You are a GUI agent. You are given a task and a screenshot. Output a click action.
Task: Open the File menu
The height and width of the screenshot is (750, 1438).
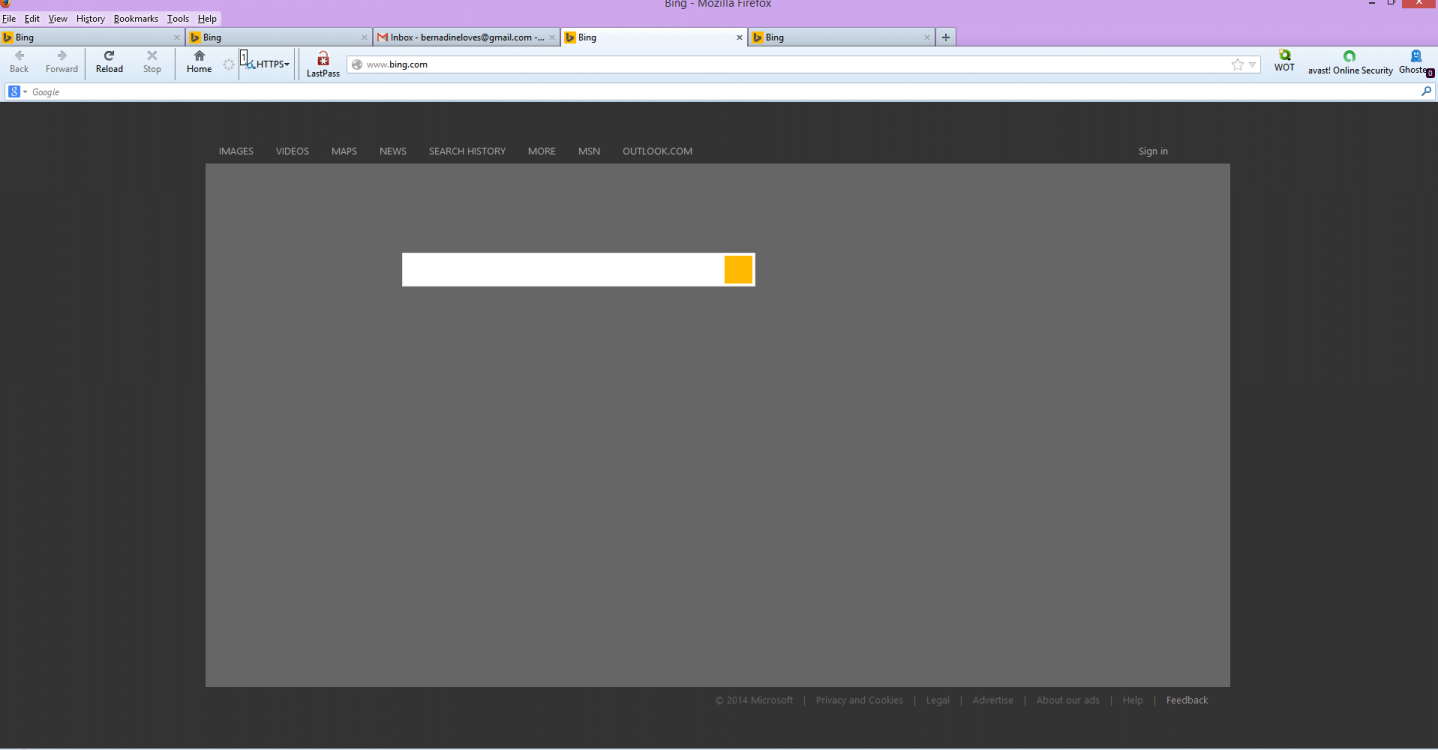point(9,19)
